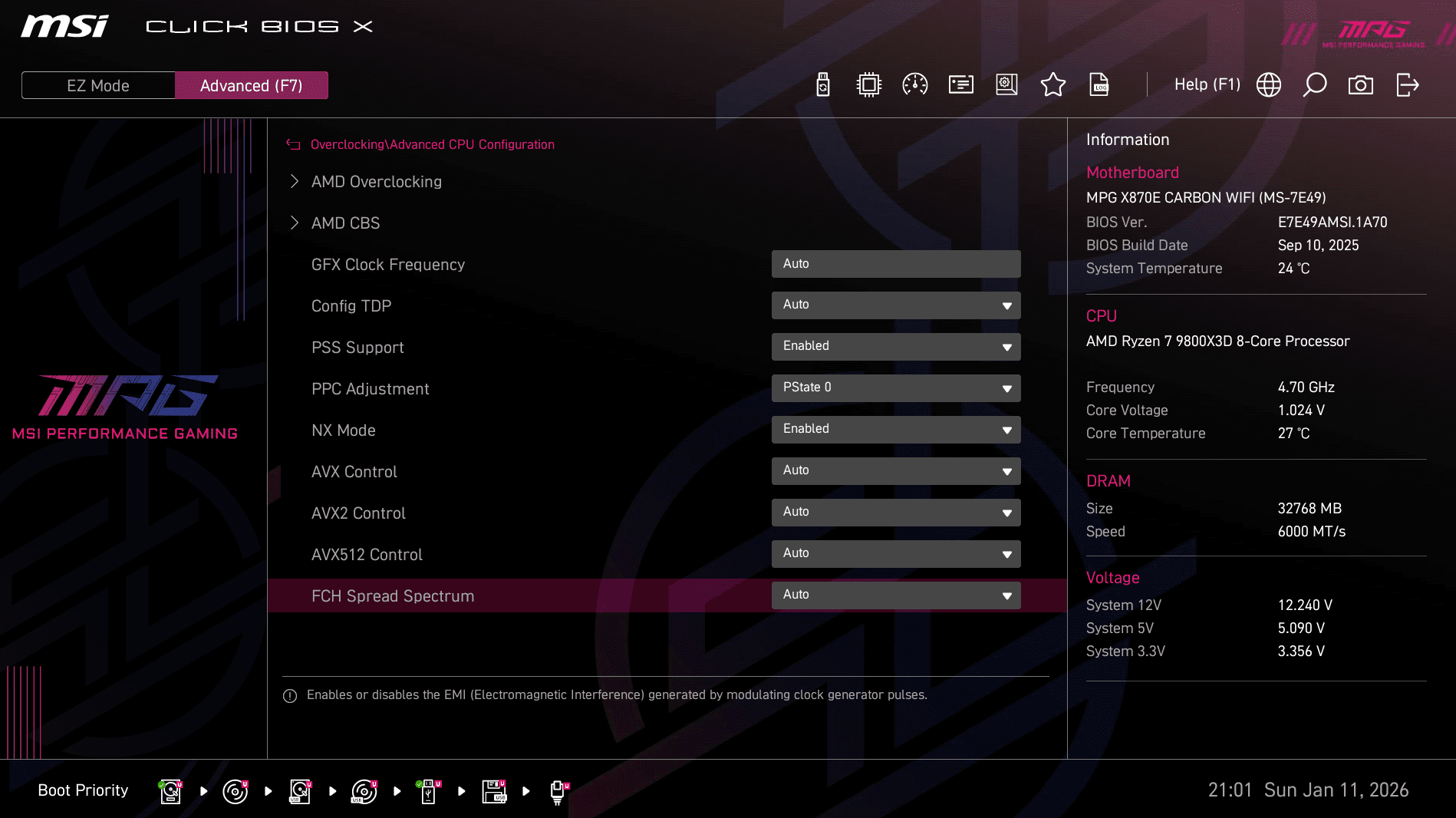Click the Boot Priority label

tap(83, 790)
